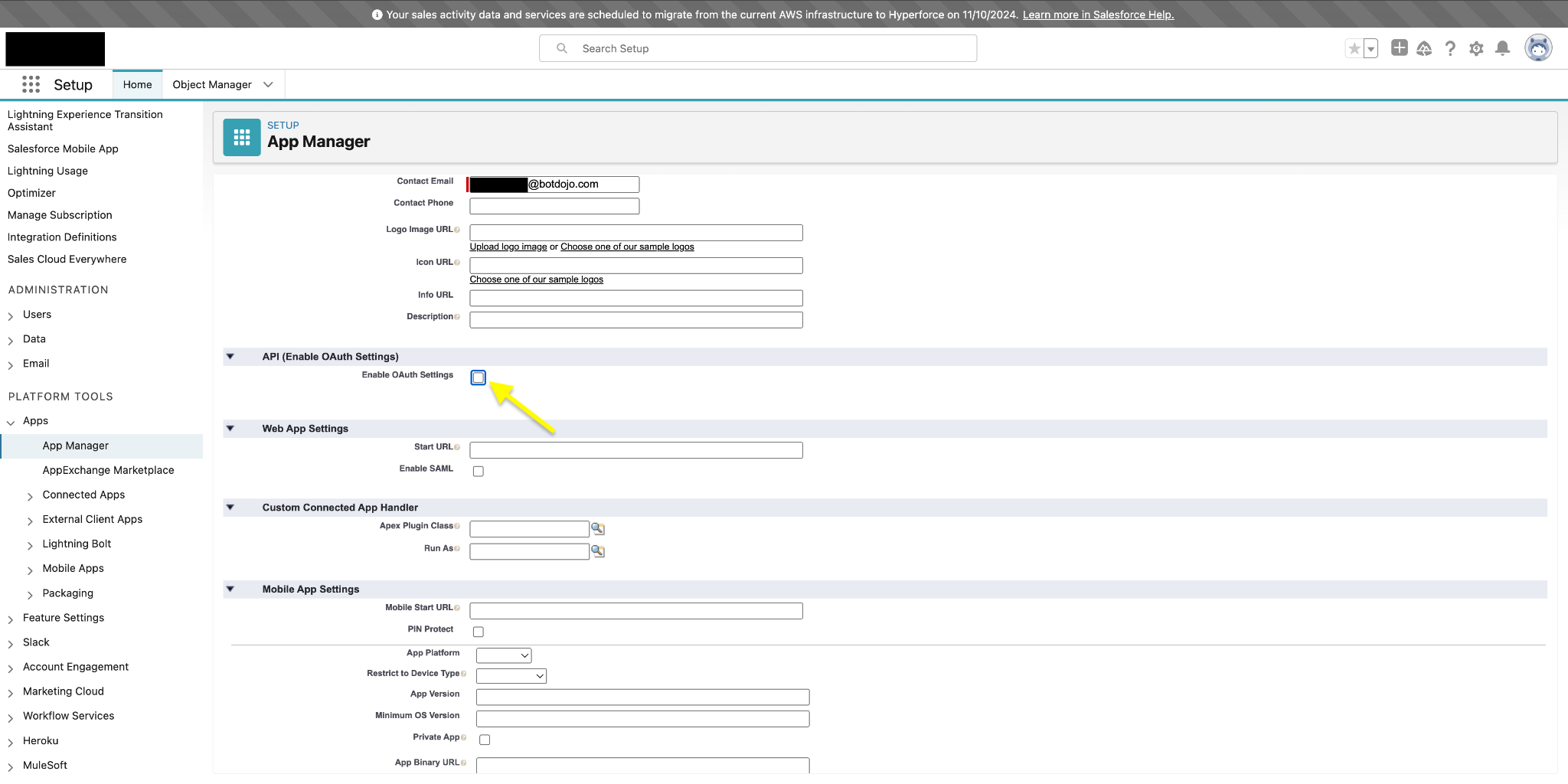The height and width of the screenshot is (784, 1568).
Task: Open the Object Manager tab dropdown chevron
Action: tap(268, 84)
